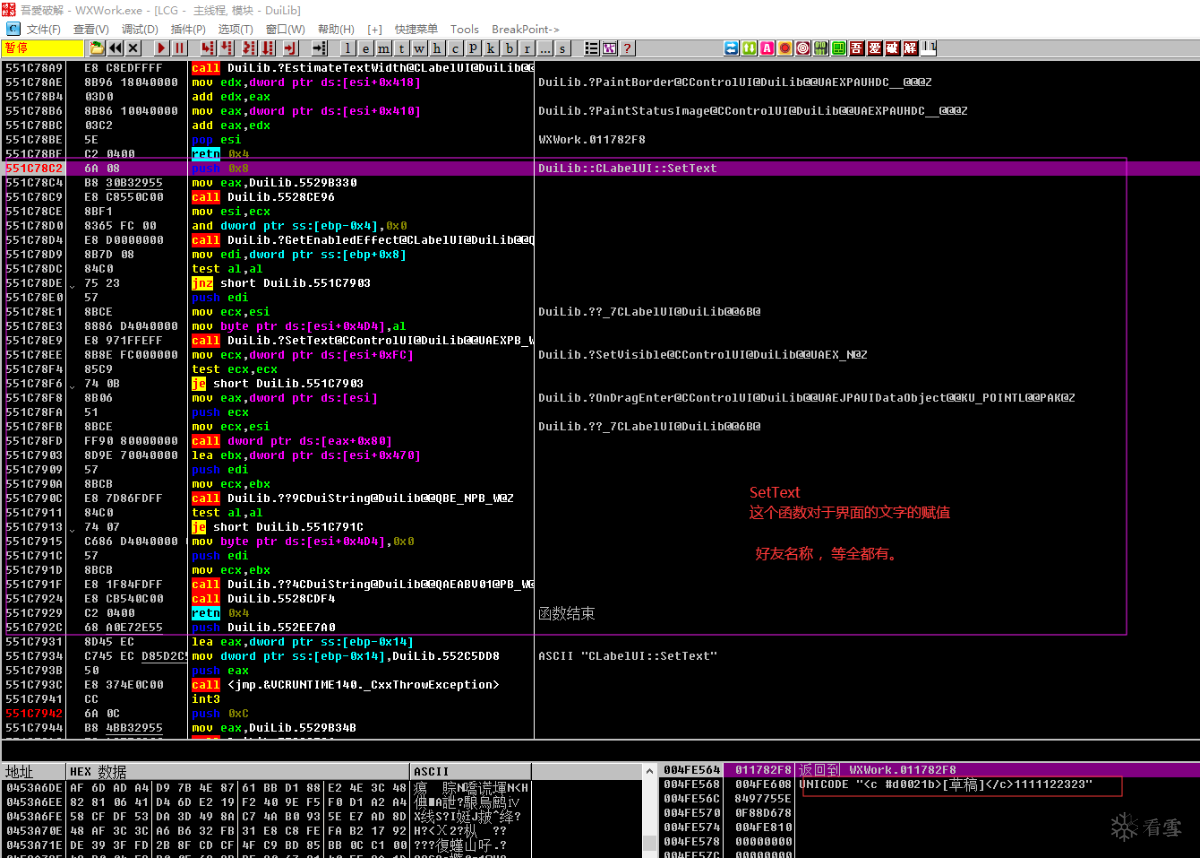1200x858 pixels.
Task: Open the 帮助(H) menu
Action: click(x=336, y=29)
